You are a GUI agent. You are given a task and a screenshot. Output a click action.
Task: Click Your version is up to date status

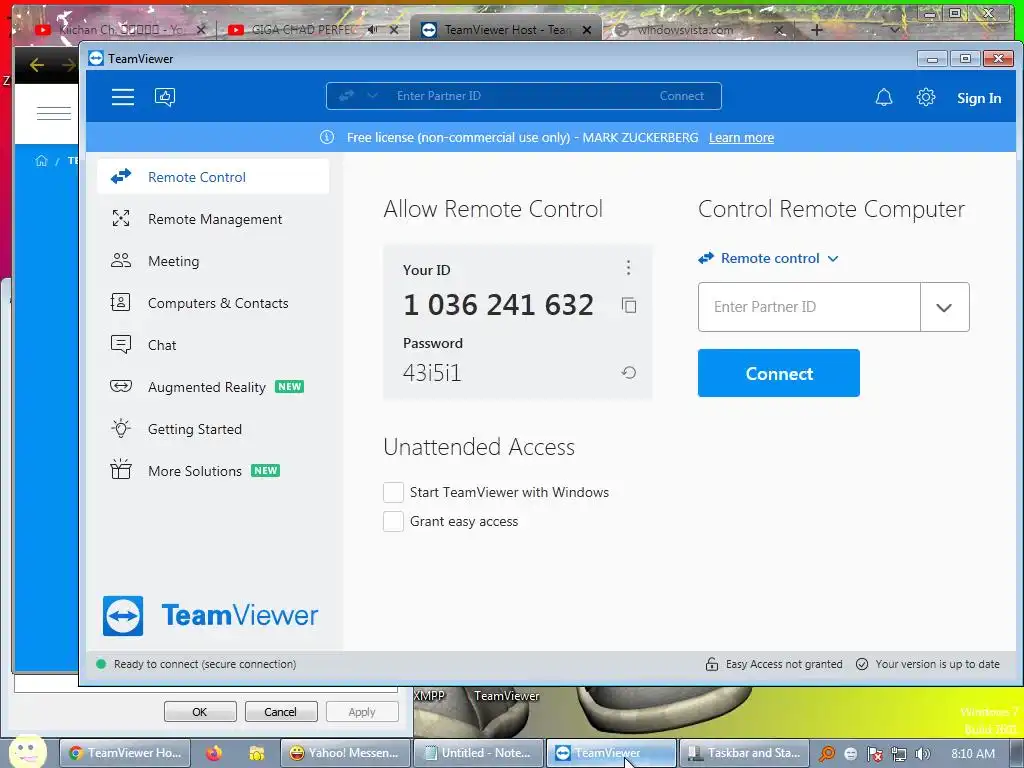[x=937, y=664]
